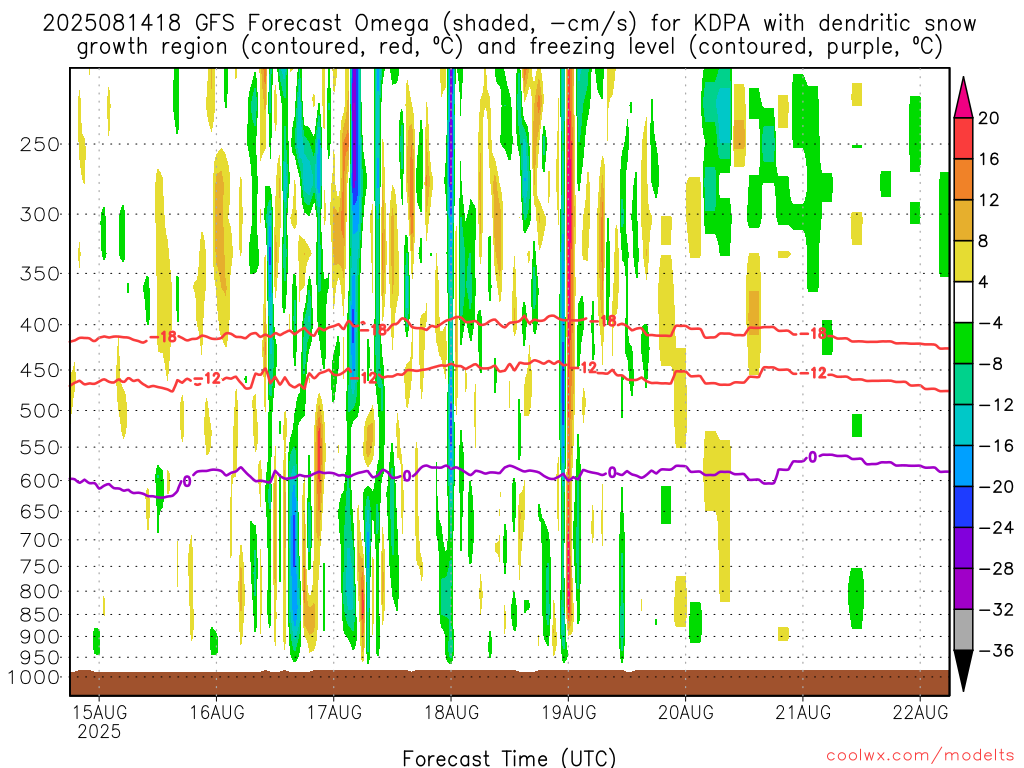The height and width of the screenshot is (768, 1024).
Task: Pick the colorbar swatch between -8 and -12
Action: (x=963, y=384)
